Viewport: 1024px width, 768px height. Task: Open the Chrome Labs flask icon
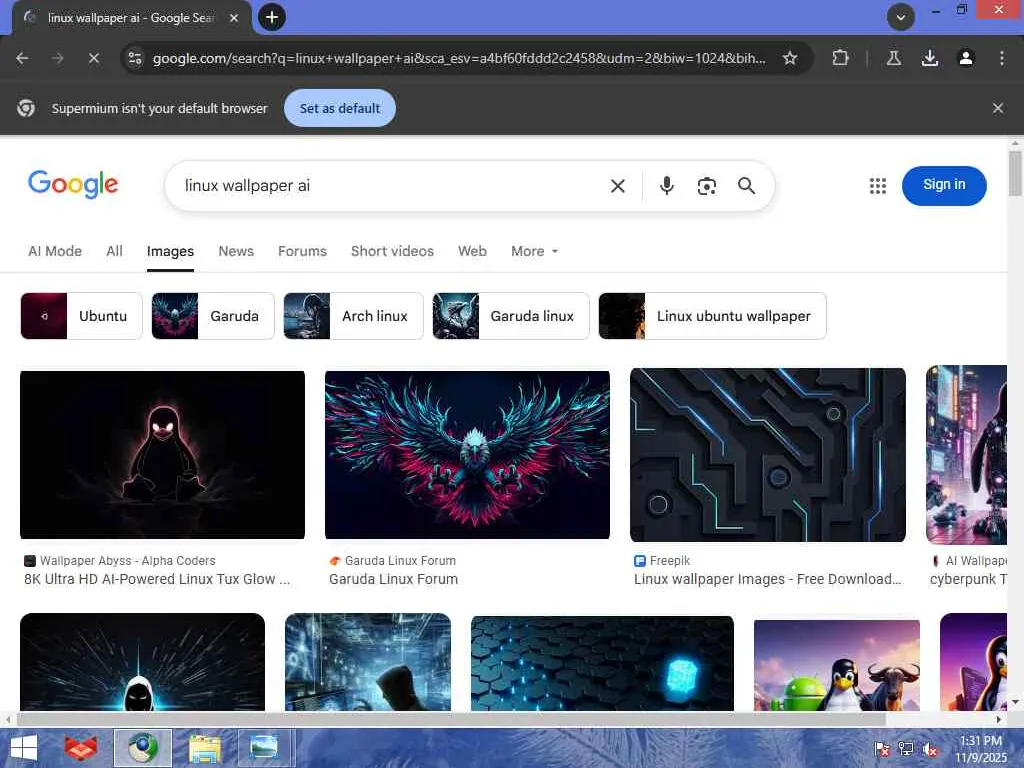893,58
